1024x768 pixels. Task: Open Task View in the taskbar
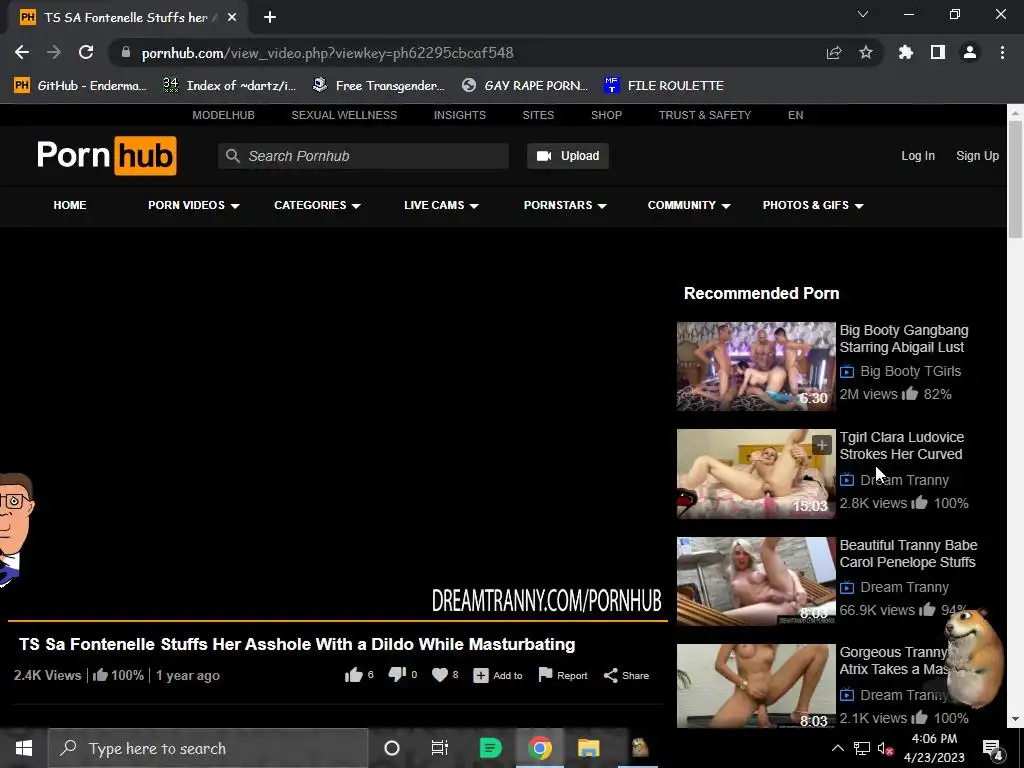point(440,748)
